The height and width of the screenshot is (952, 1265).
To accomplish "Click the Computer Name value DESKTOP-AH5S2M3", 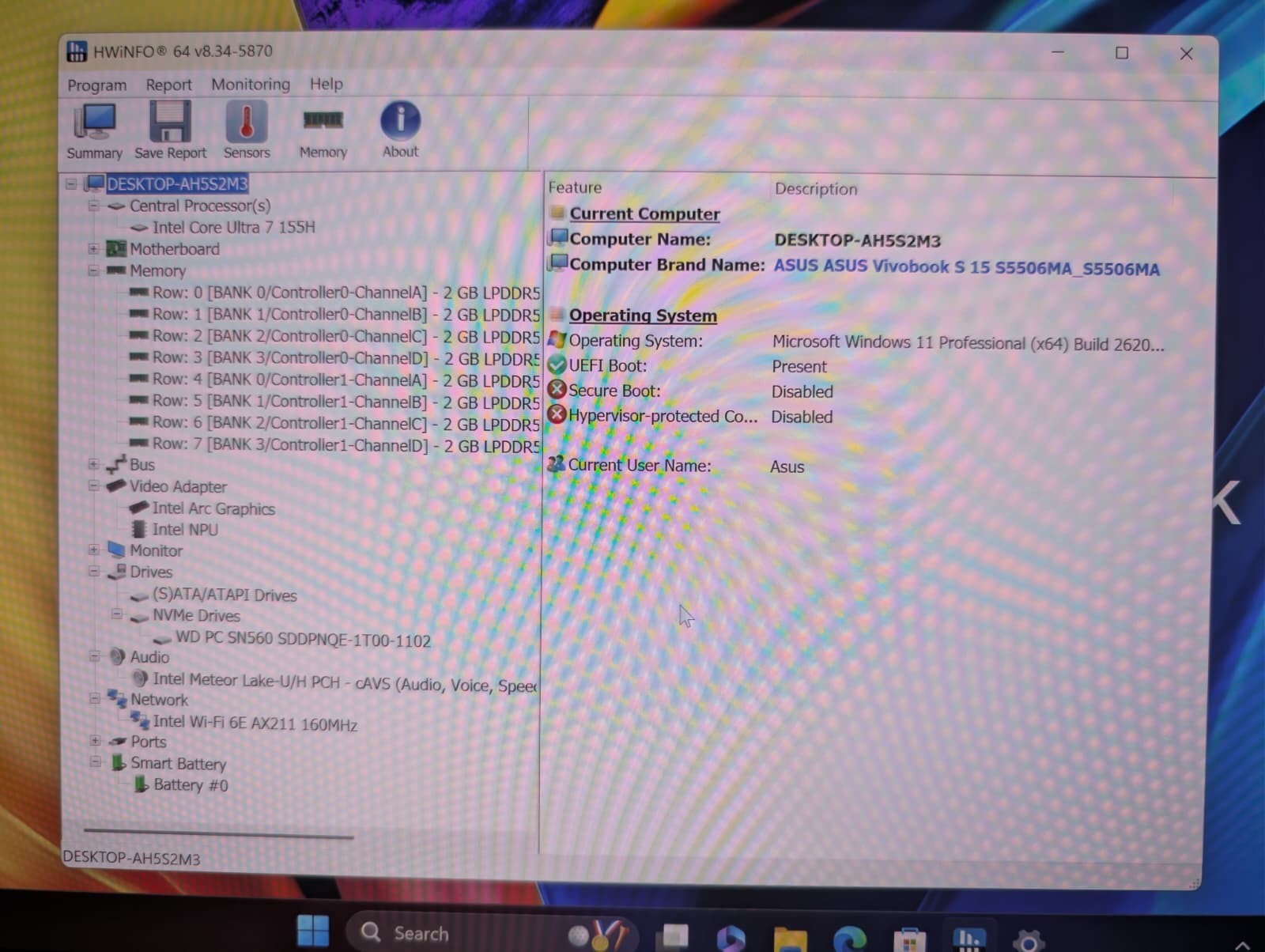I will coord(857,240).
